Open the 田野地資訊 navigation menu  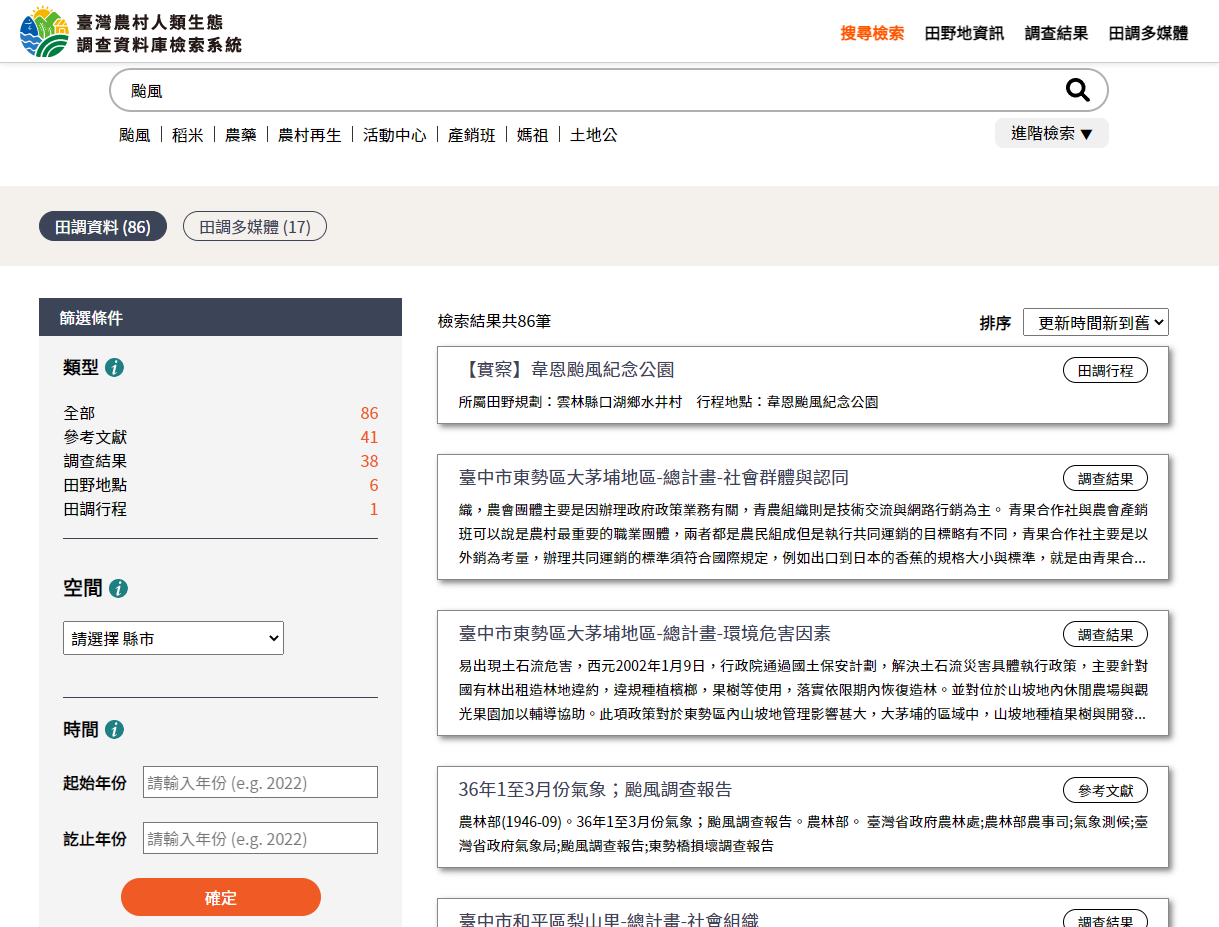point(963,32)
